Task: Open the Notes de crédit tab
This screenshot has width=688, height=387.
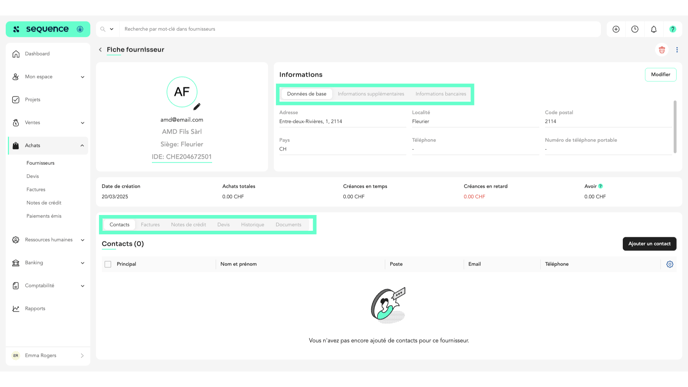Action: click(x=188, y=225)
